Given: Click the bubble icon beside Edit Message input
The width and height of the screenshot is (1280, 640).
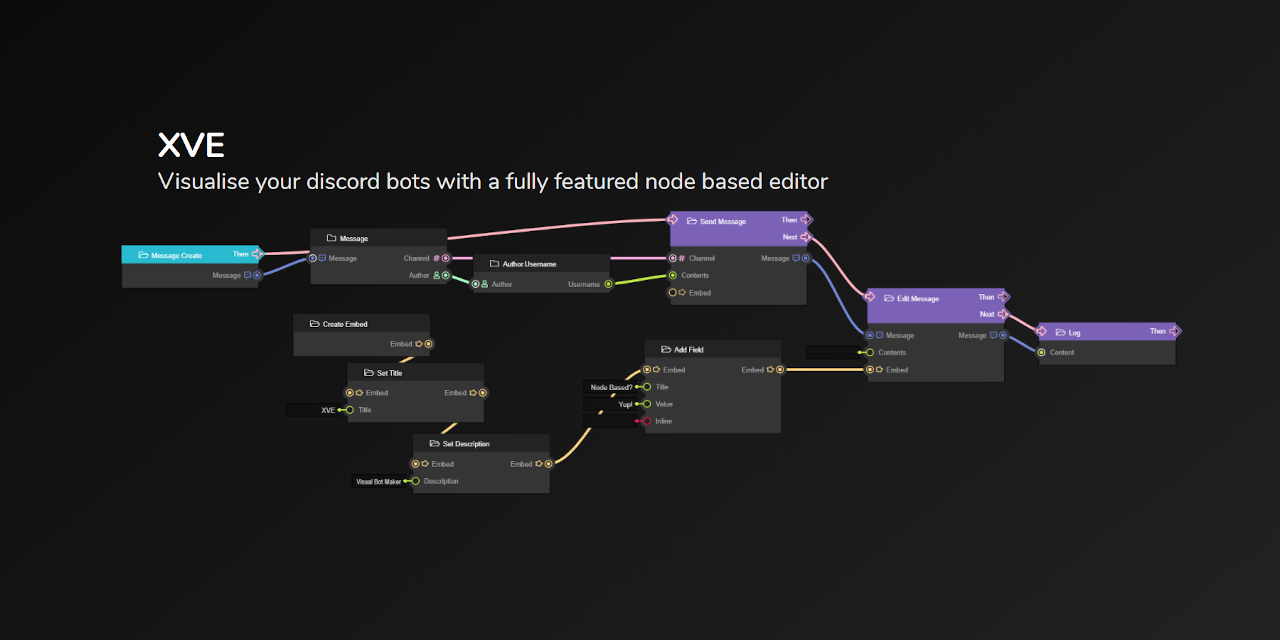Looking at the screenshot, I should 879,335.
